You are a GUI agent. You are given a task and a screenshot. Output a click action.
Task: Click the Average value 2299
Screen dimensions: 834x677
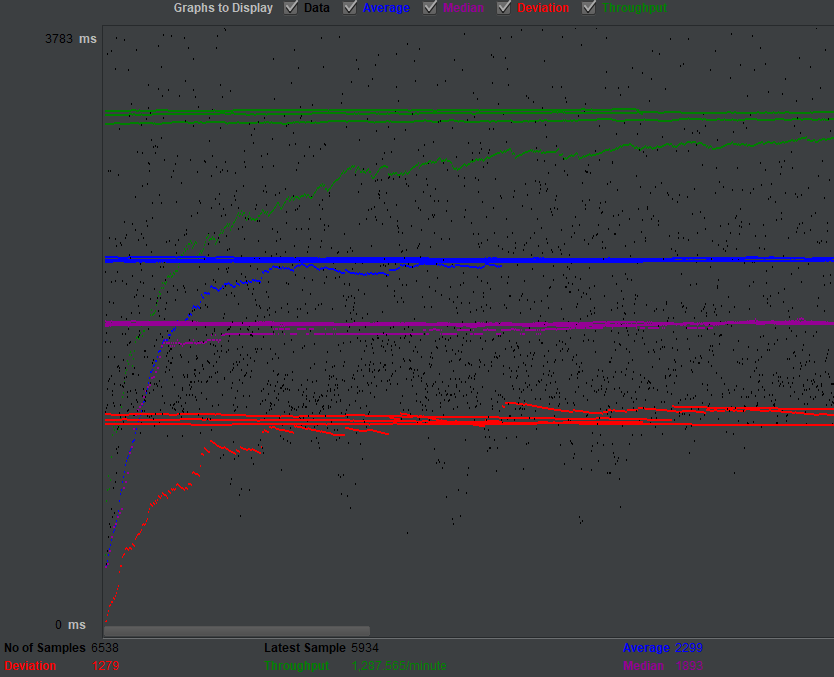coord(689,648)
